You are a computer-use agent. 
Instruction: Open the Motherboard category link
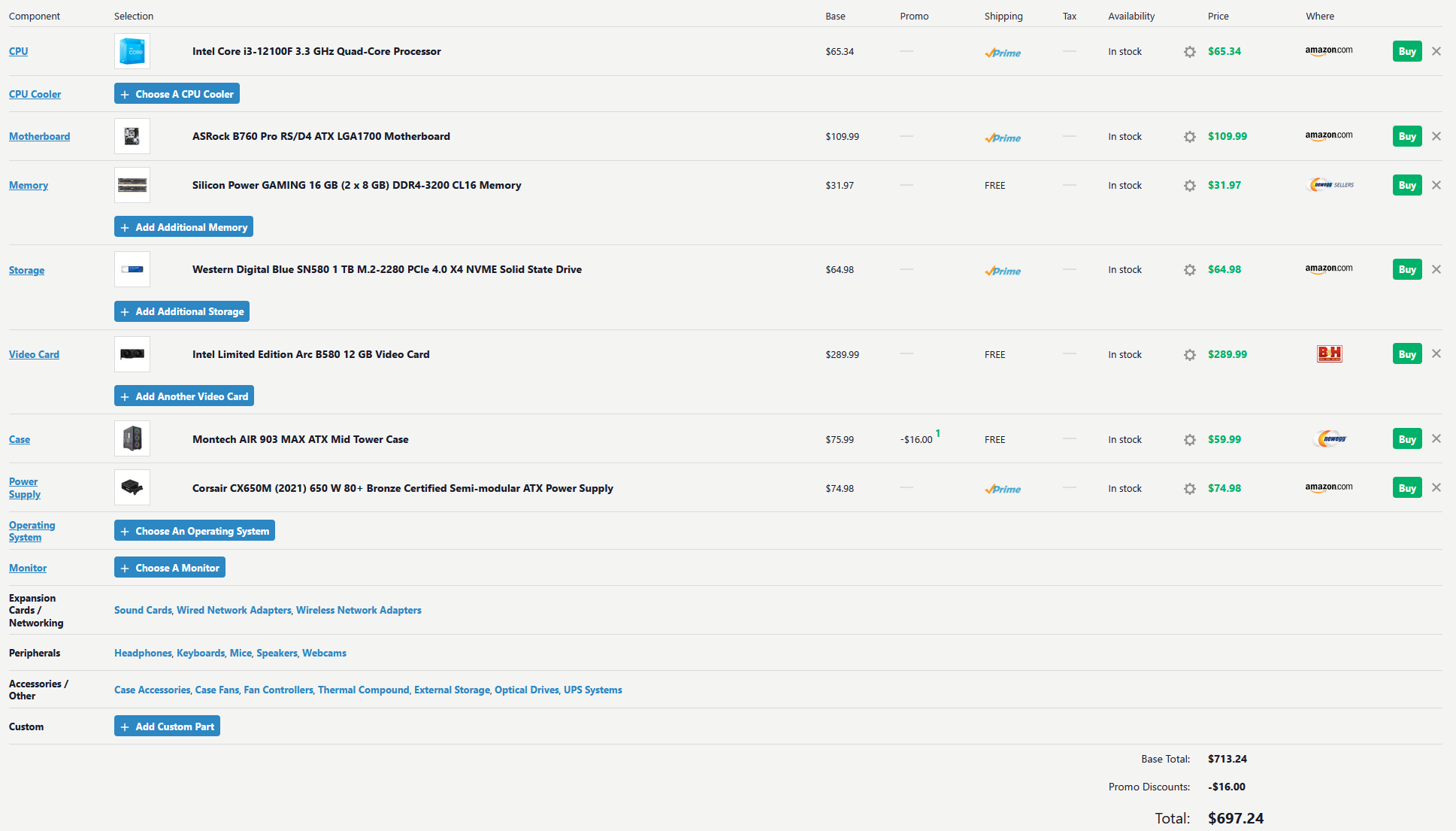(39, 136)
